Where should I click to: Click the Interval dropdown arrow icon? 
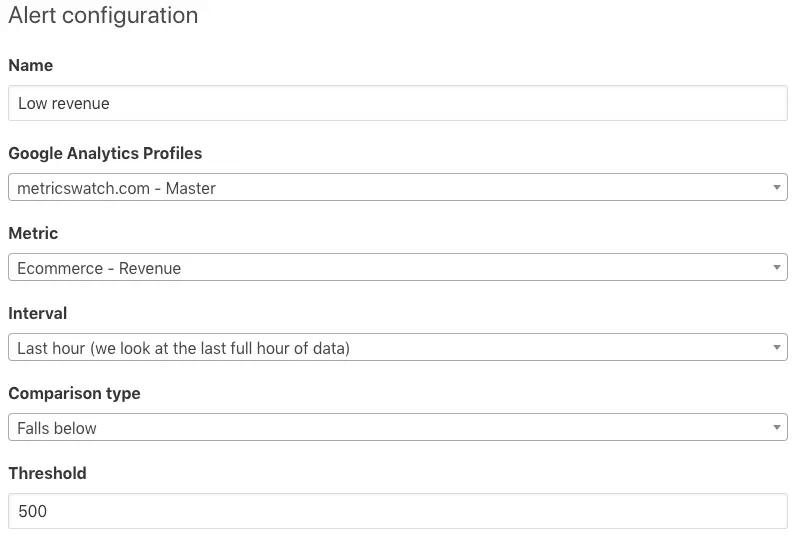pos(778,348)
